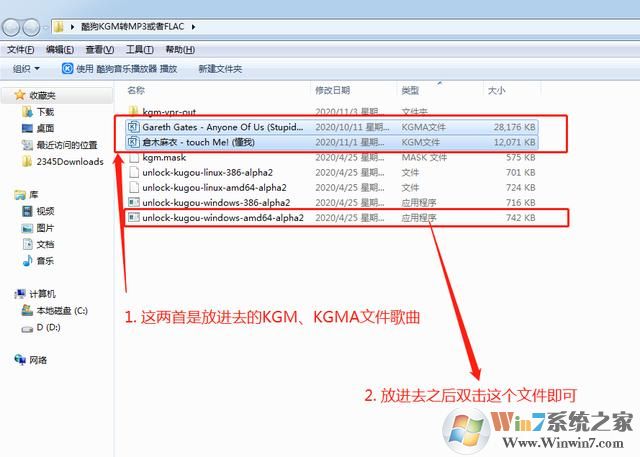Image resolution: width=640 pixels, height=457 pixels.
Task: Open the D (D:) drive icon
Action: click(27, 328)
